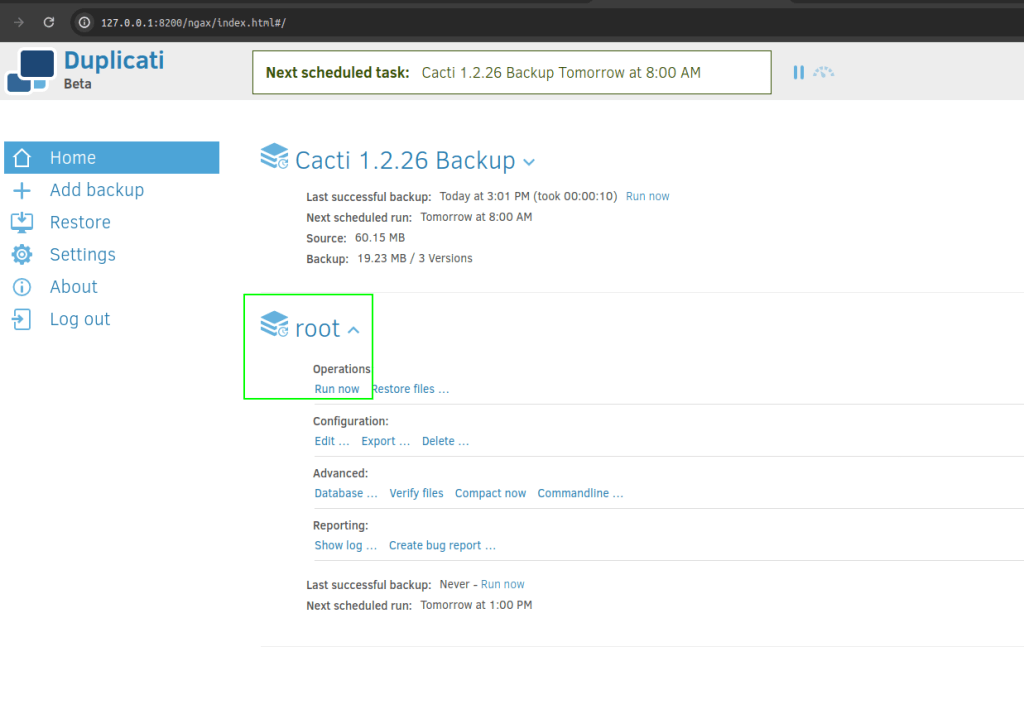Open the About menu item
1024x714 pixels.
pos(74,287)
